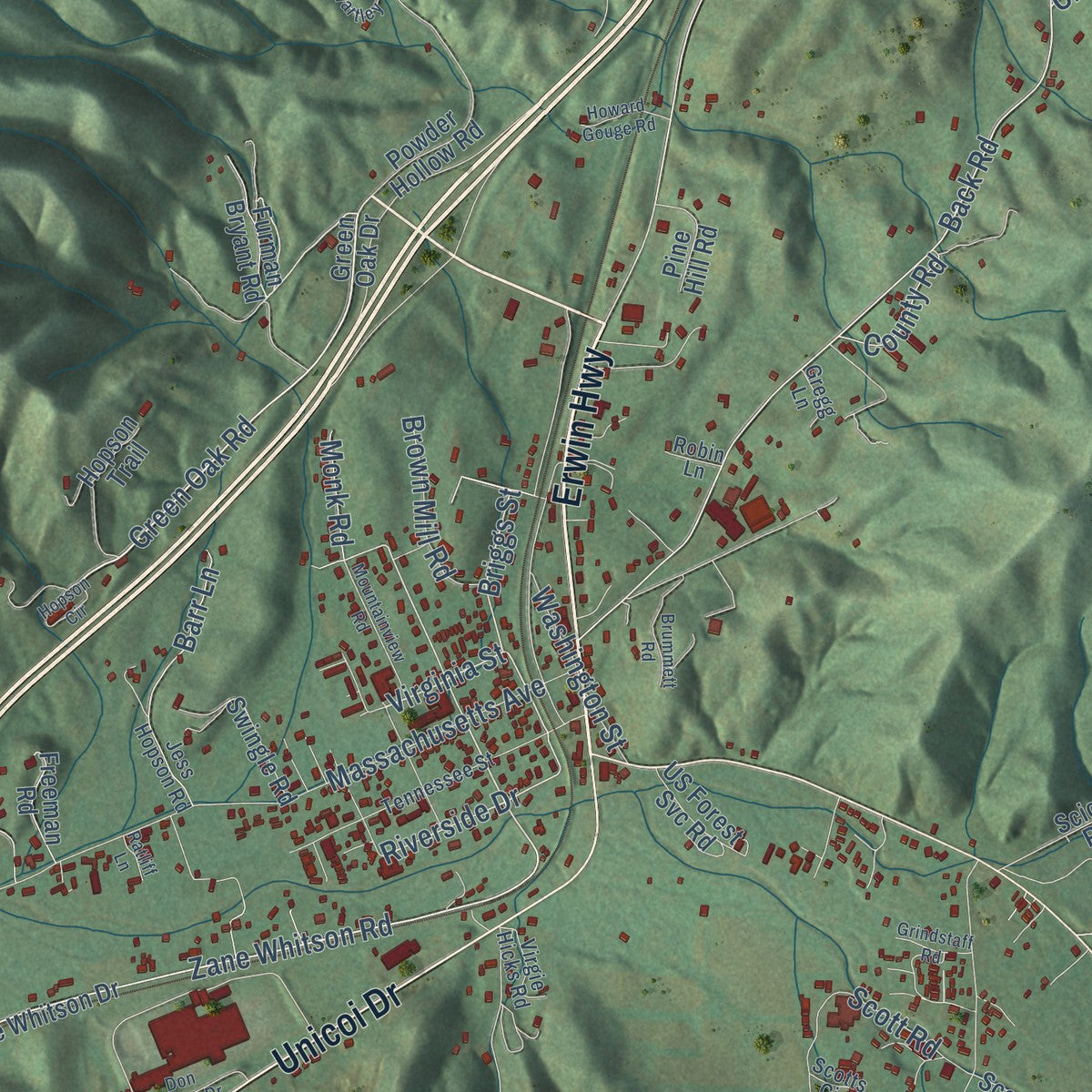
Task: Select the Green Oak Rd label
Action: pos(191,482)
